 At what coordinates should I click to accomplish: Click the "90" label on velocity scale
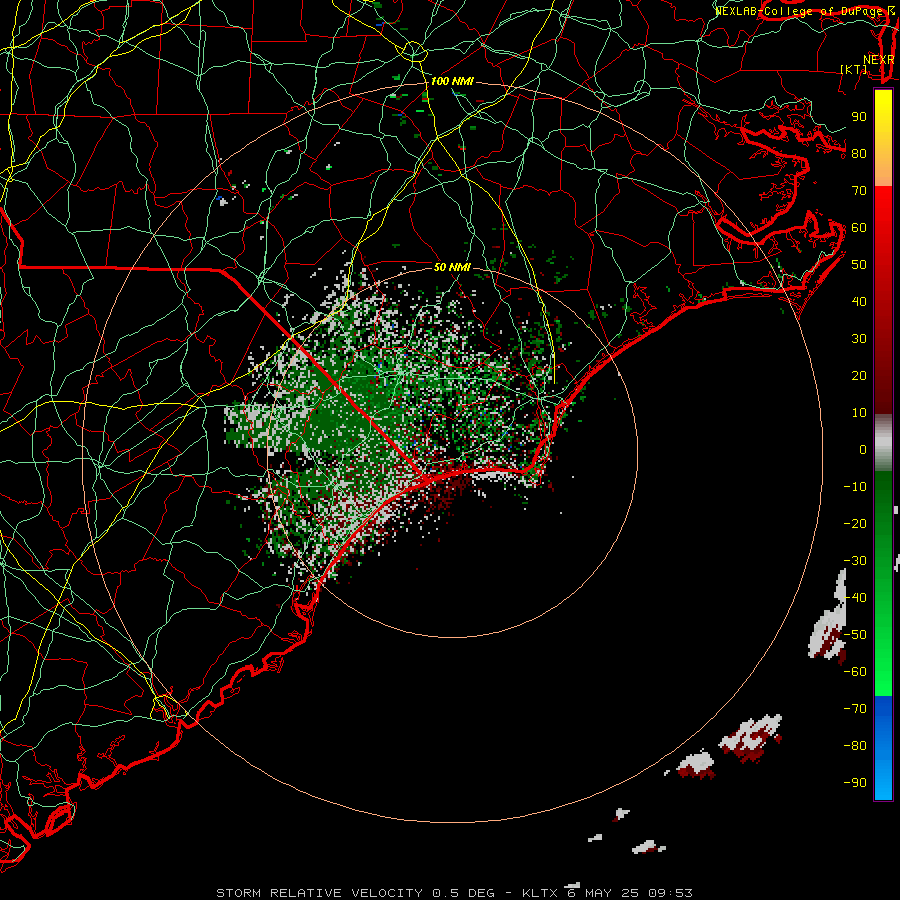tap(859, 117)
